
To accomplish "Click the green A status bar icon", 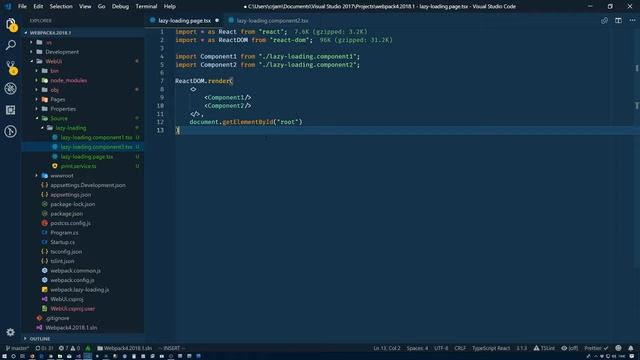I will click(88, 348).
